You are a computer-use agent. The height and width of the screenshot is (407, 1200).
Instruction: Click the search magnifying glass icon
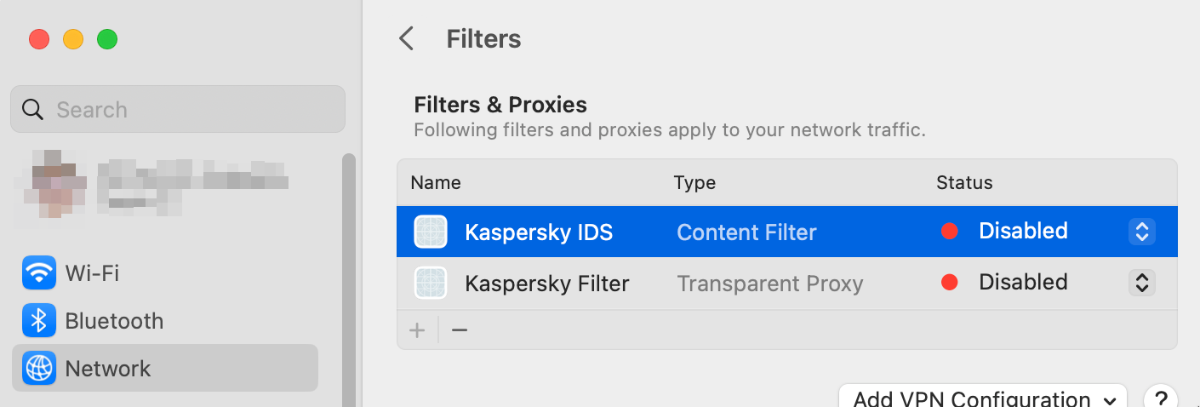click(33, 110)
